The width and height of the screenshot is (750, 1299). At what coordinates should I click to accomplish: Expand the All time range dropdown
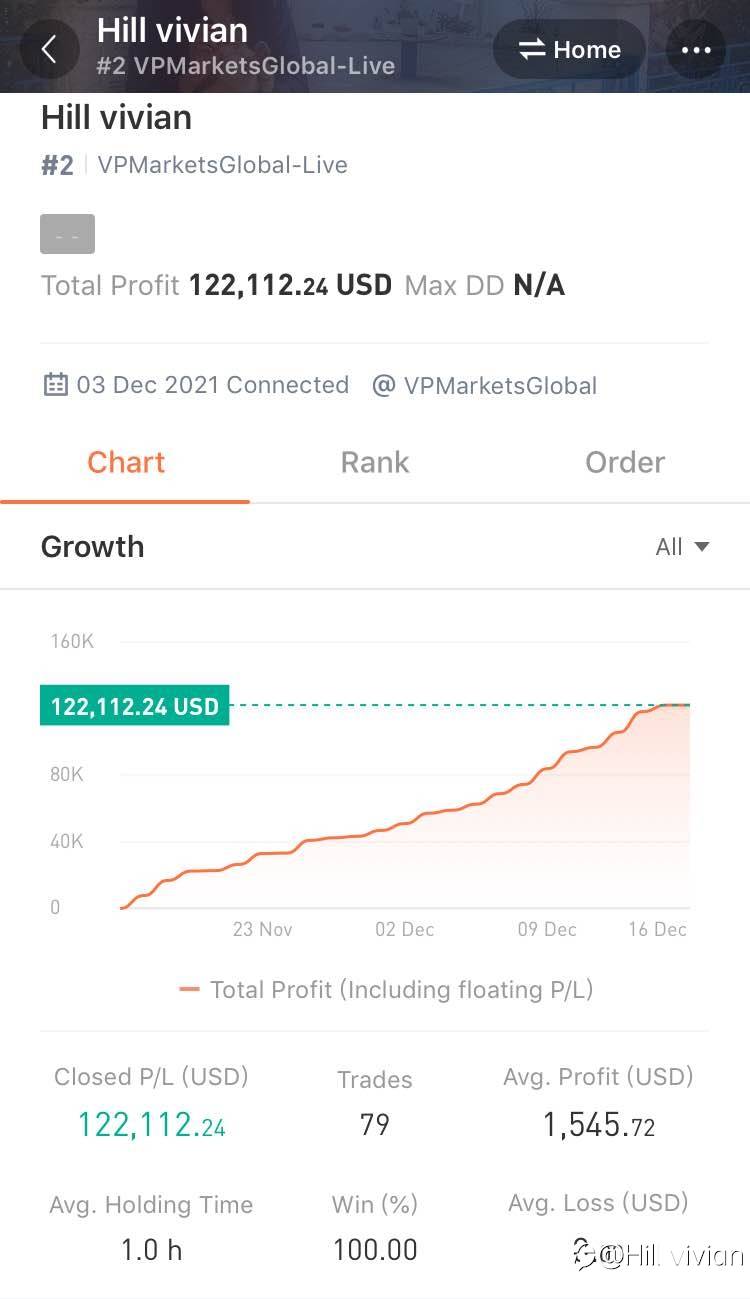682,547
